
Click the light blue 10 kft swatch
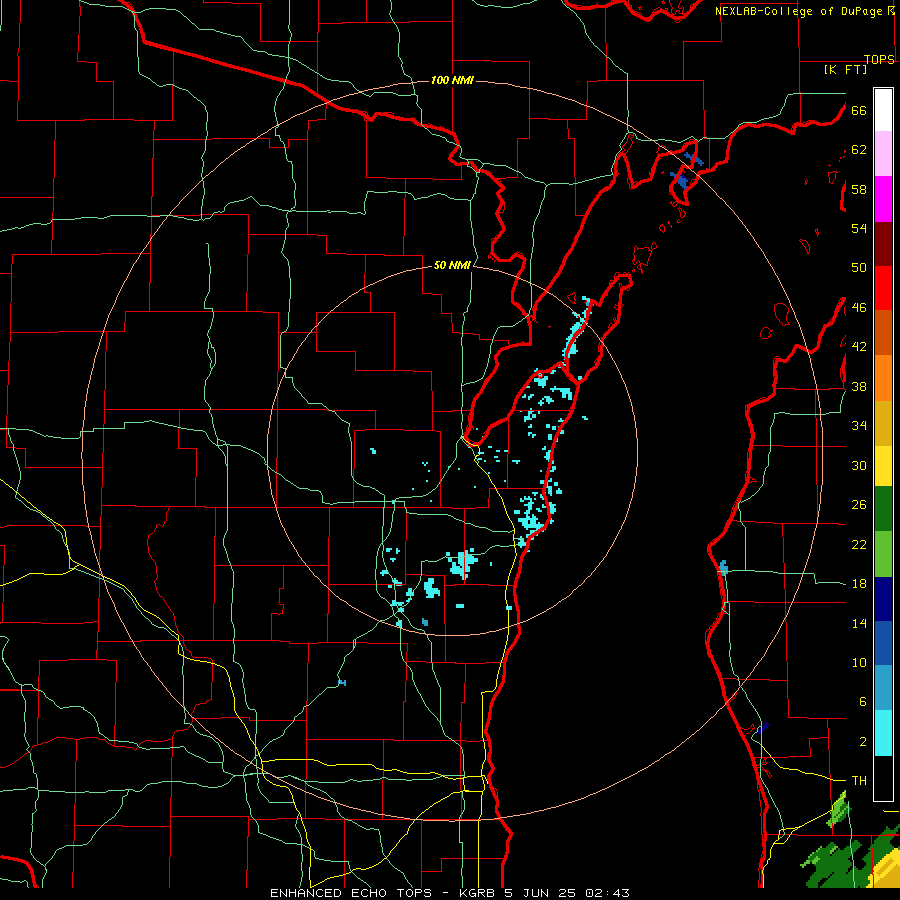[x=883, y=688]
